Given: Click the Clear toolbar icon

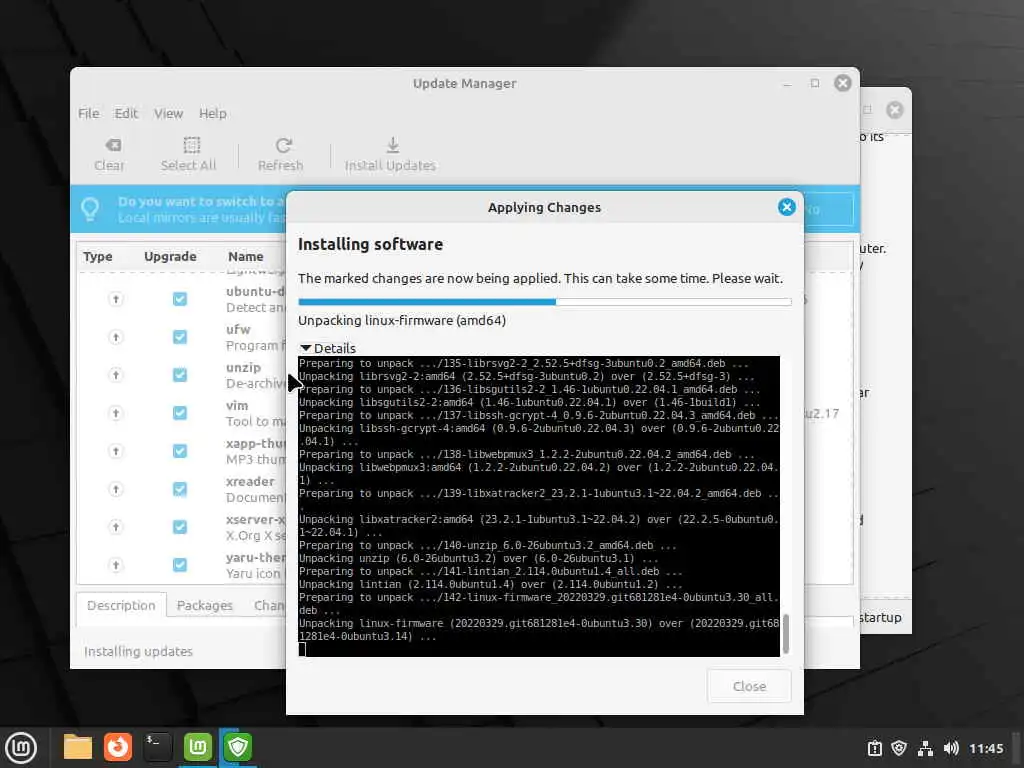Looking at the screenshot, I should pos(112,145).
